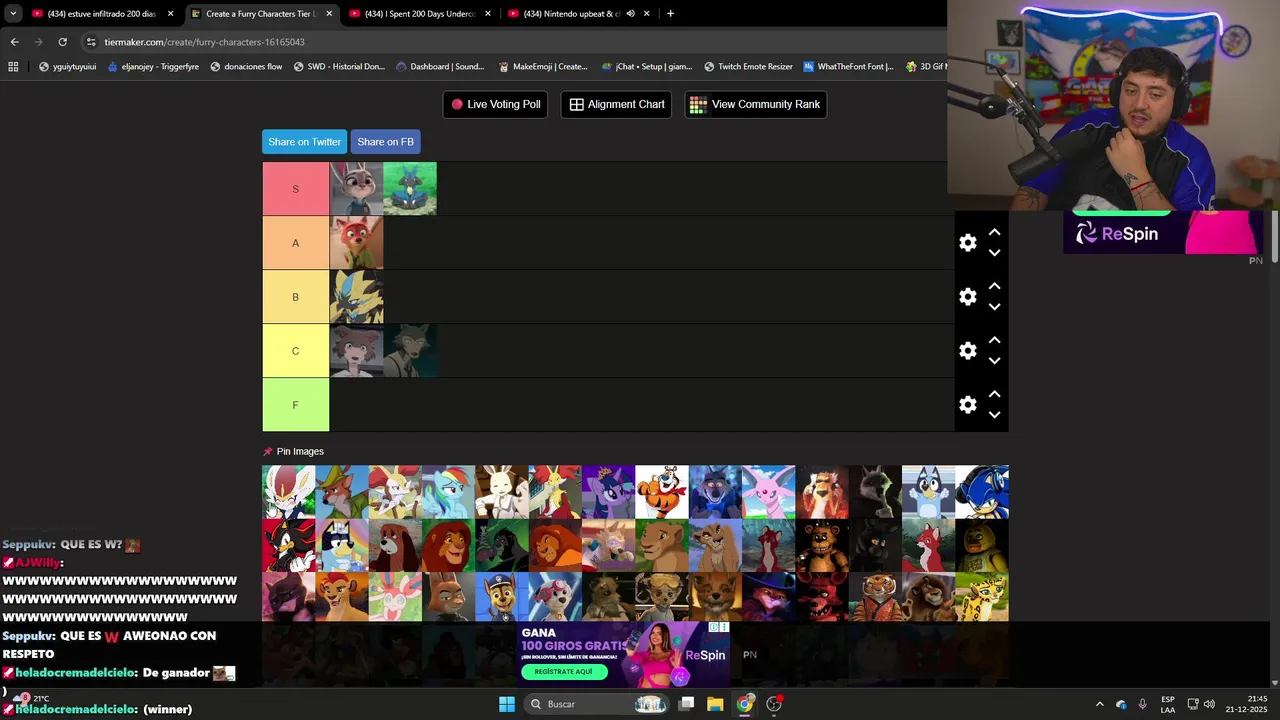
Task: Move tier F row down with arrow
Action: click(x=994, y=415)
